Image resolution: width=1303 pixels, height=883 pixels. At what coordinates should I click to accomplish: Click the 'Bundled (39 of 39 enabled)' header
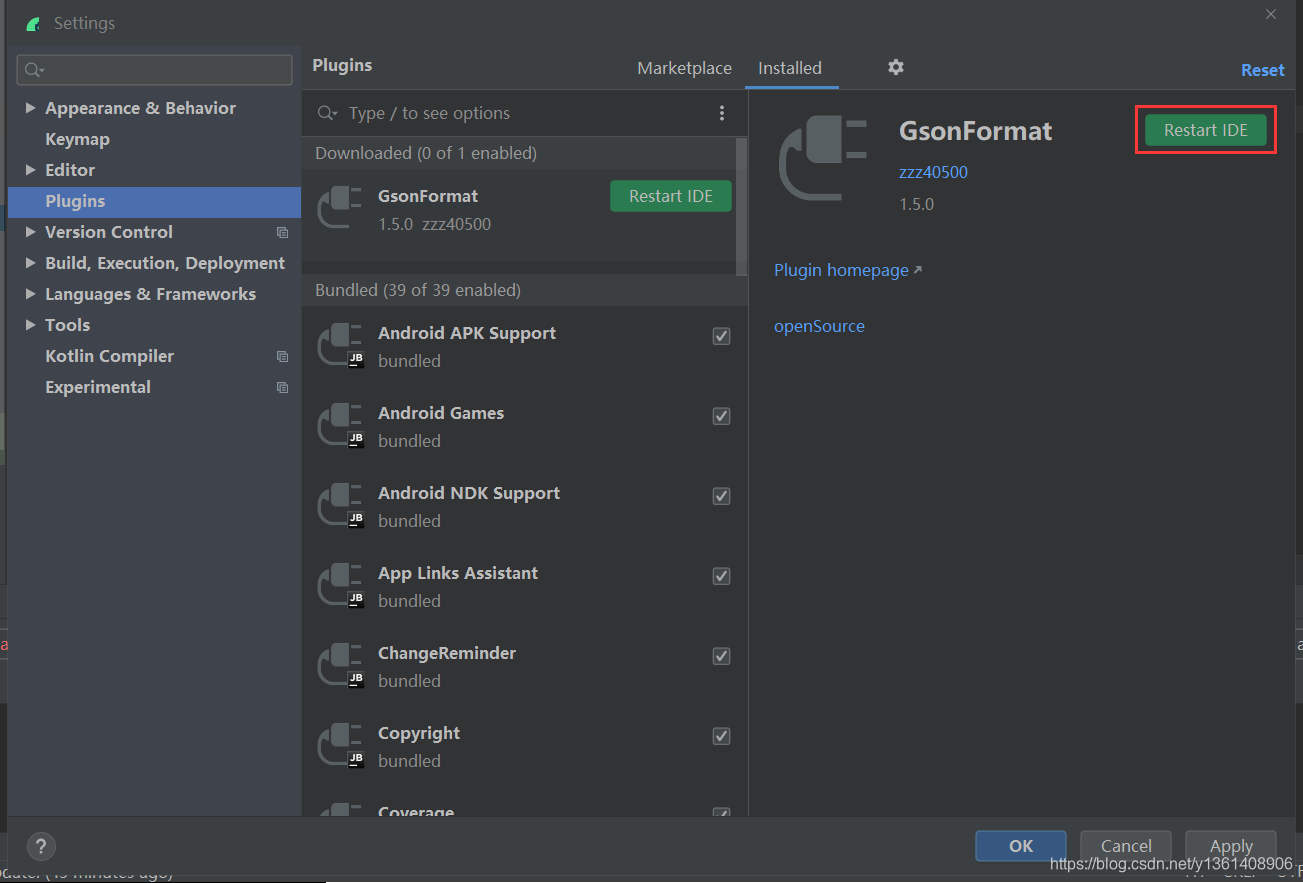point(418,290)
